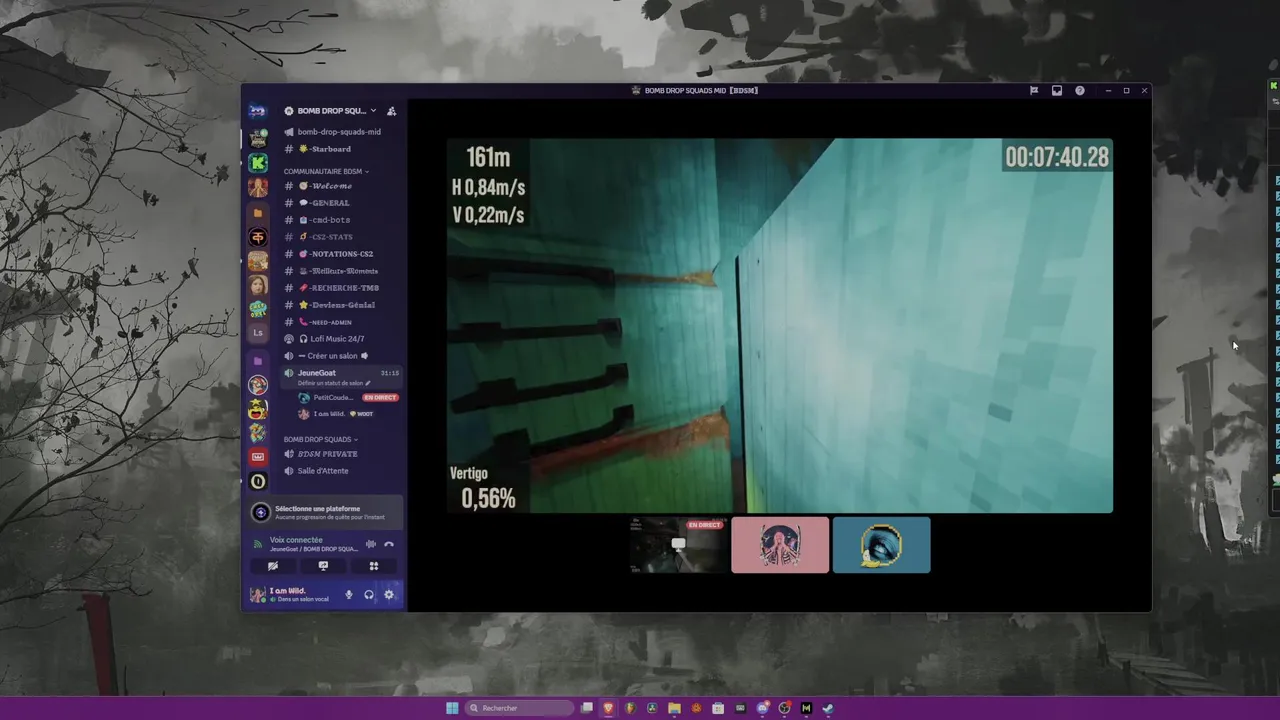This screenshot has height=720, width=1280.
Task: Disconnect from voice with hang-up icon
Action: click(389, 544)
